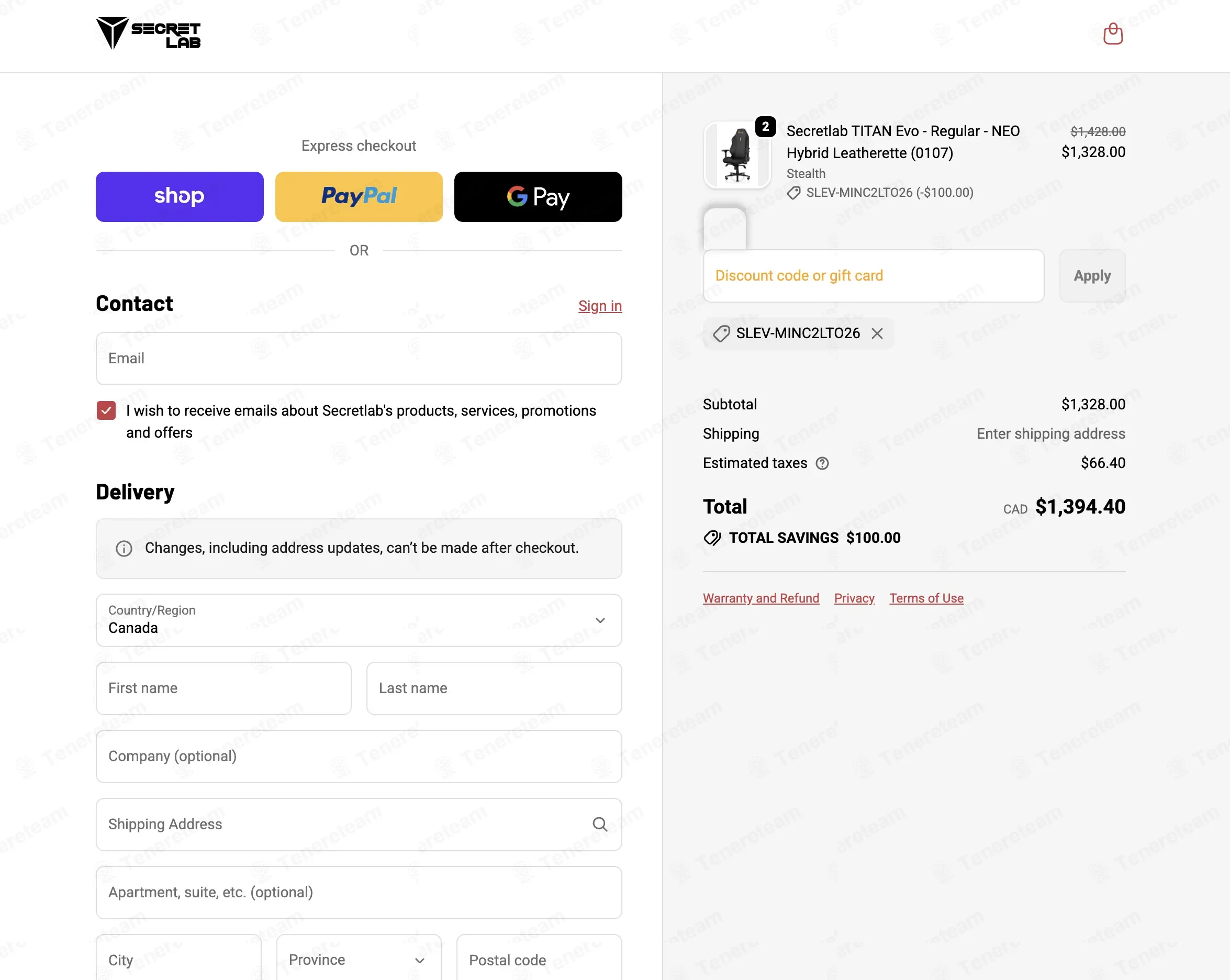The height and width of the screenshot is (980, 1230).
Task: Uncheck the Secretlab marketing emails checkbox
Action: click(106, 410)
